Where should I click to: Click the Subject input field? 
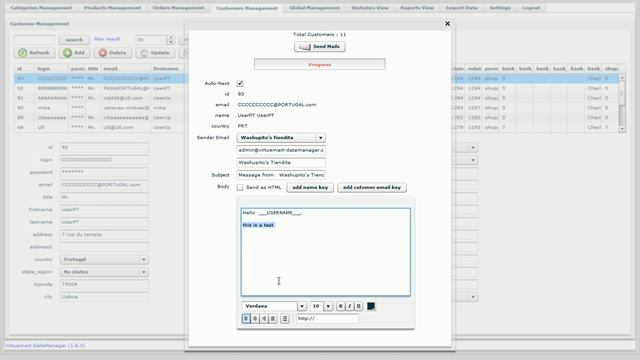click(x=281, y=175)
